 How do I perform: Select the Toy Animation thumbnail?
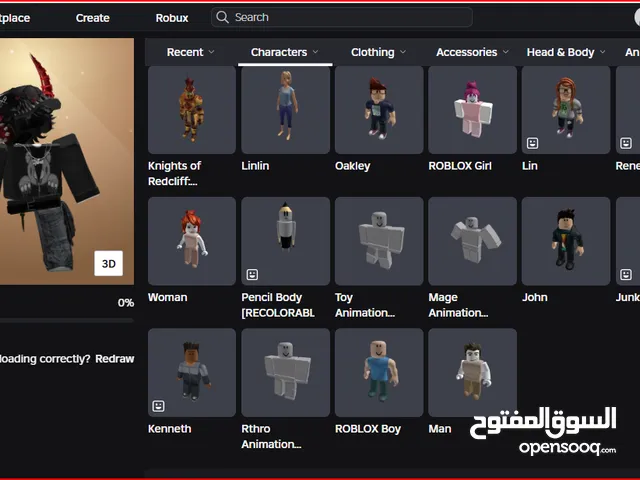click(379, 241)
